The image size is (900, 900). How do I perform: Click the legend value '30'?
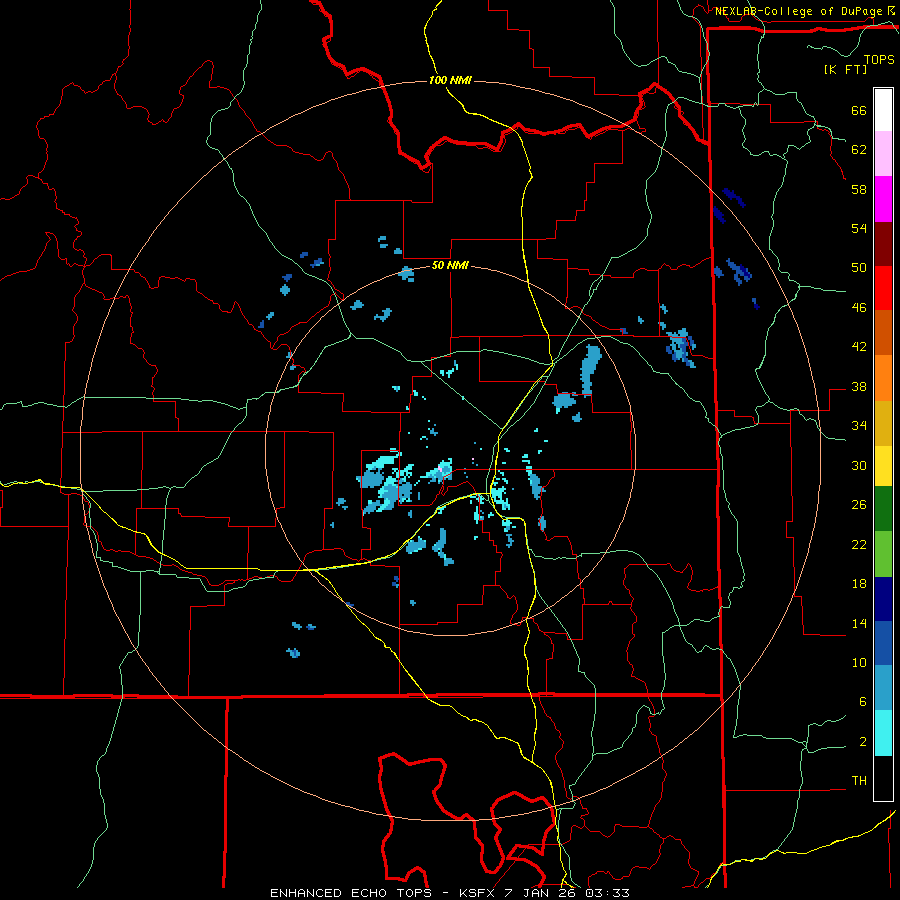point(859,465)
